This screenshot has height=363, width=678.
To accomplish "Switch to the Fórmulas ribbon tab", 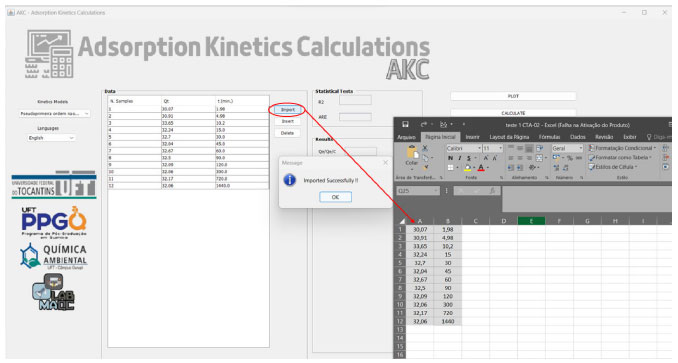I will pyautogui.click(x=549, y=137).
